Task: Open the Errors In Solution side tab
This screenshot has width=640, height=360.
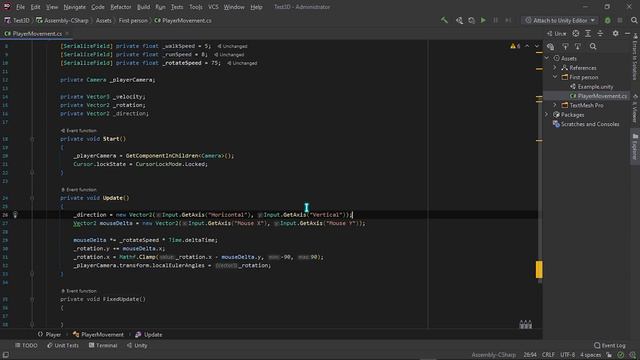Action: coord(635,58)
